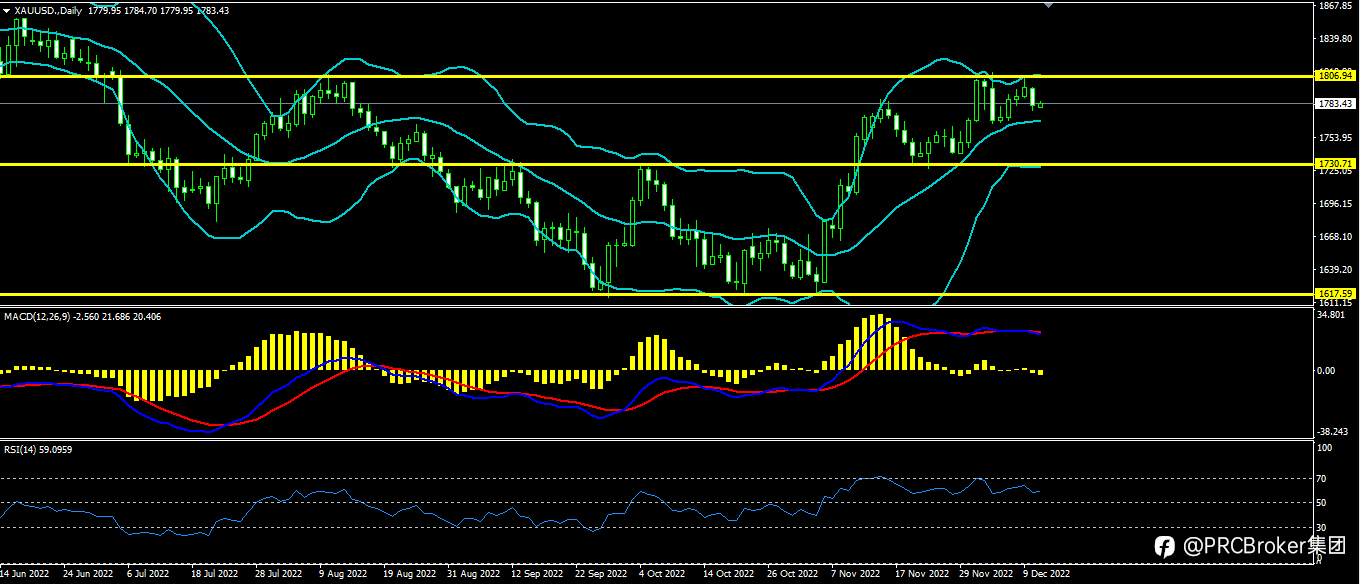Click the chart shift triangle marker at top
Viewport: 1361px width, 584px height.
click(1049, 5)
